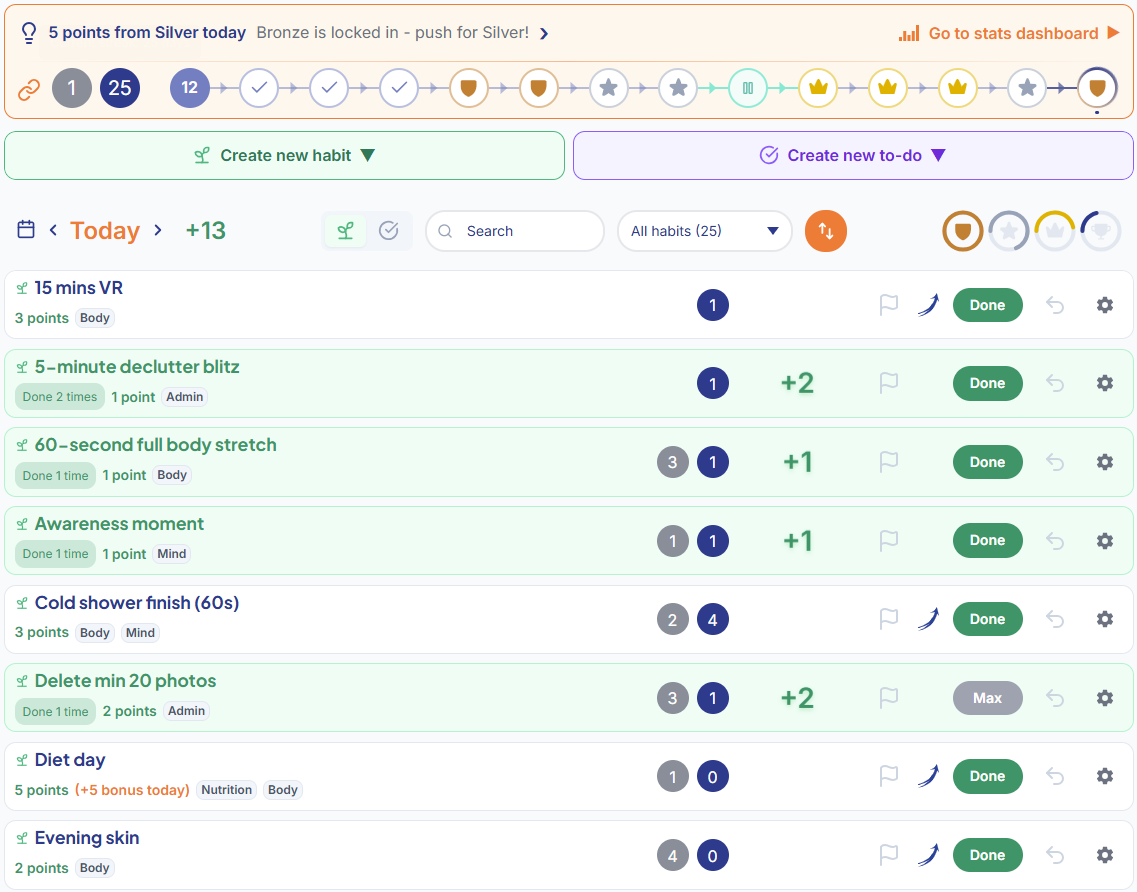Open the lightbulb tip icon

tap(28, 33)
